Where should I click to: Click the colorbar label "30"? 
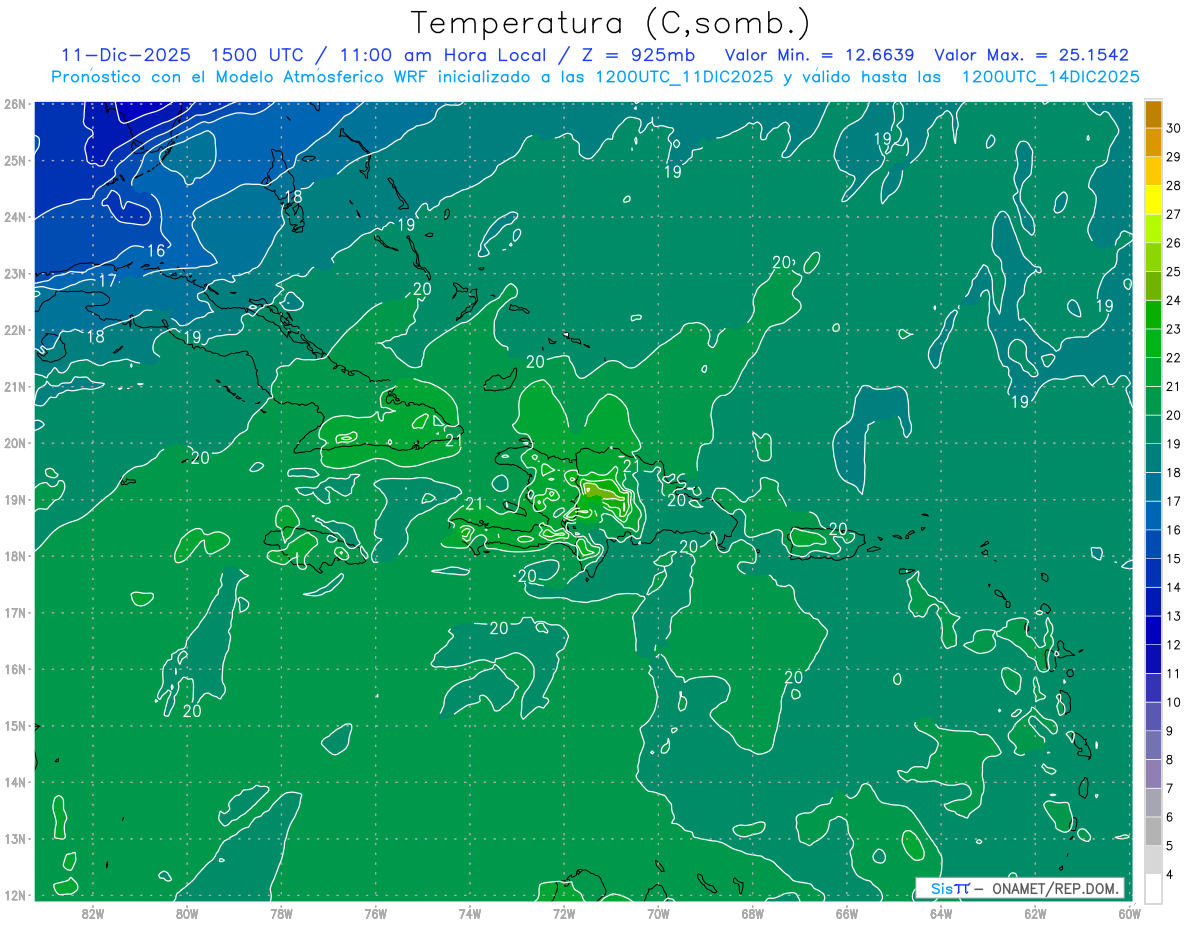tap(1174, 128)
